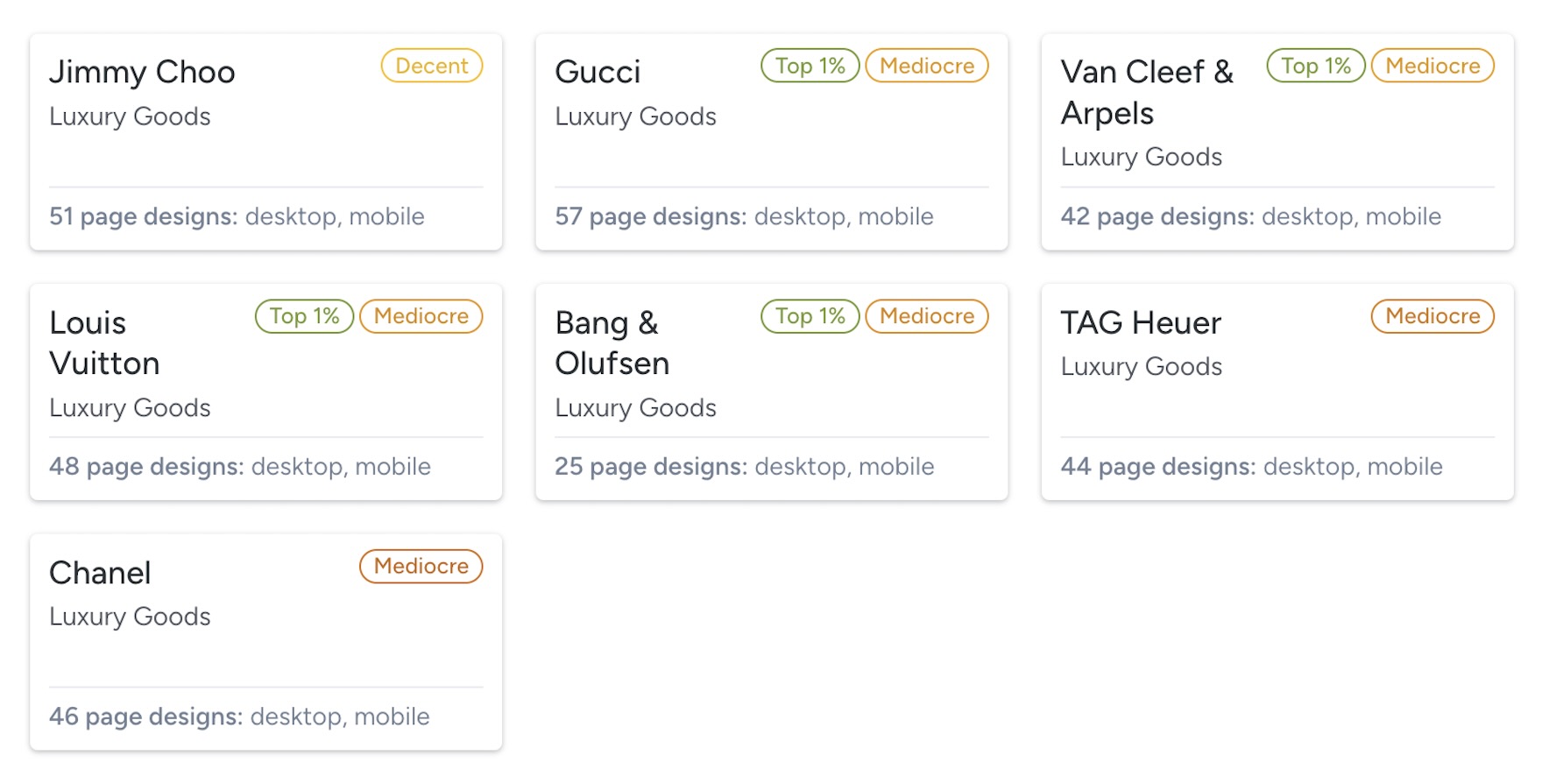Click Louis Vuitton's Top 1% badge
This screenshot has width=1542, height=784.
point(304,316)
